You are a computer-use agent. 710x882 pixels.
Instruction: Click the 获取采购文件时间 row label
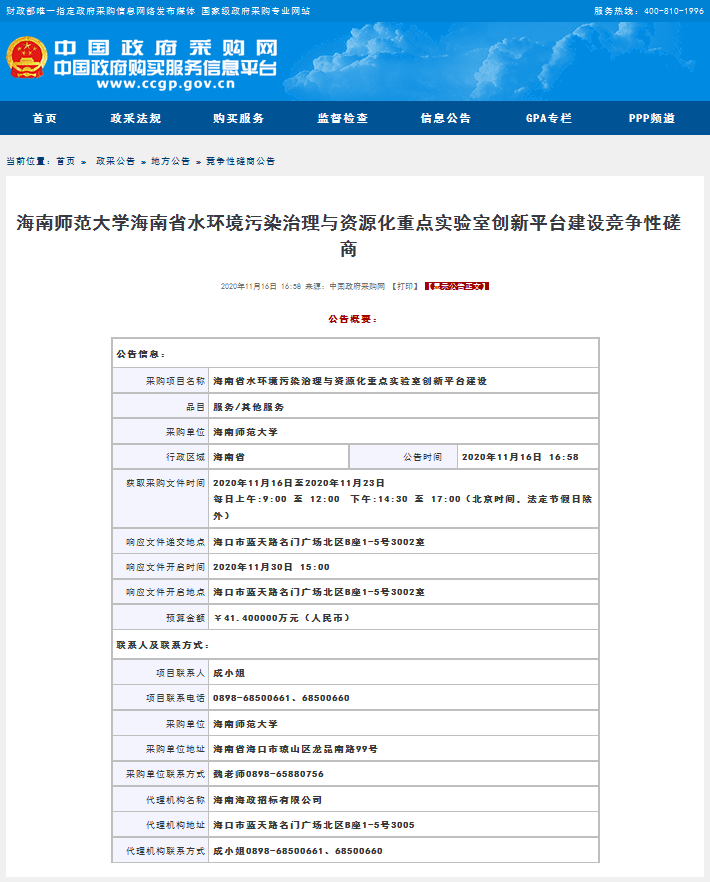pyautogui.click(x=165, y=483)
